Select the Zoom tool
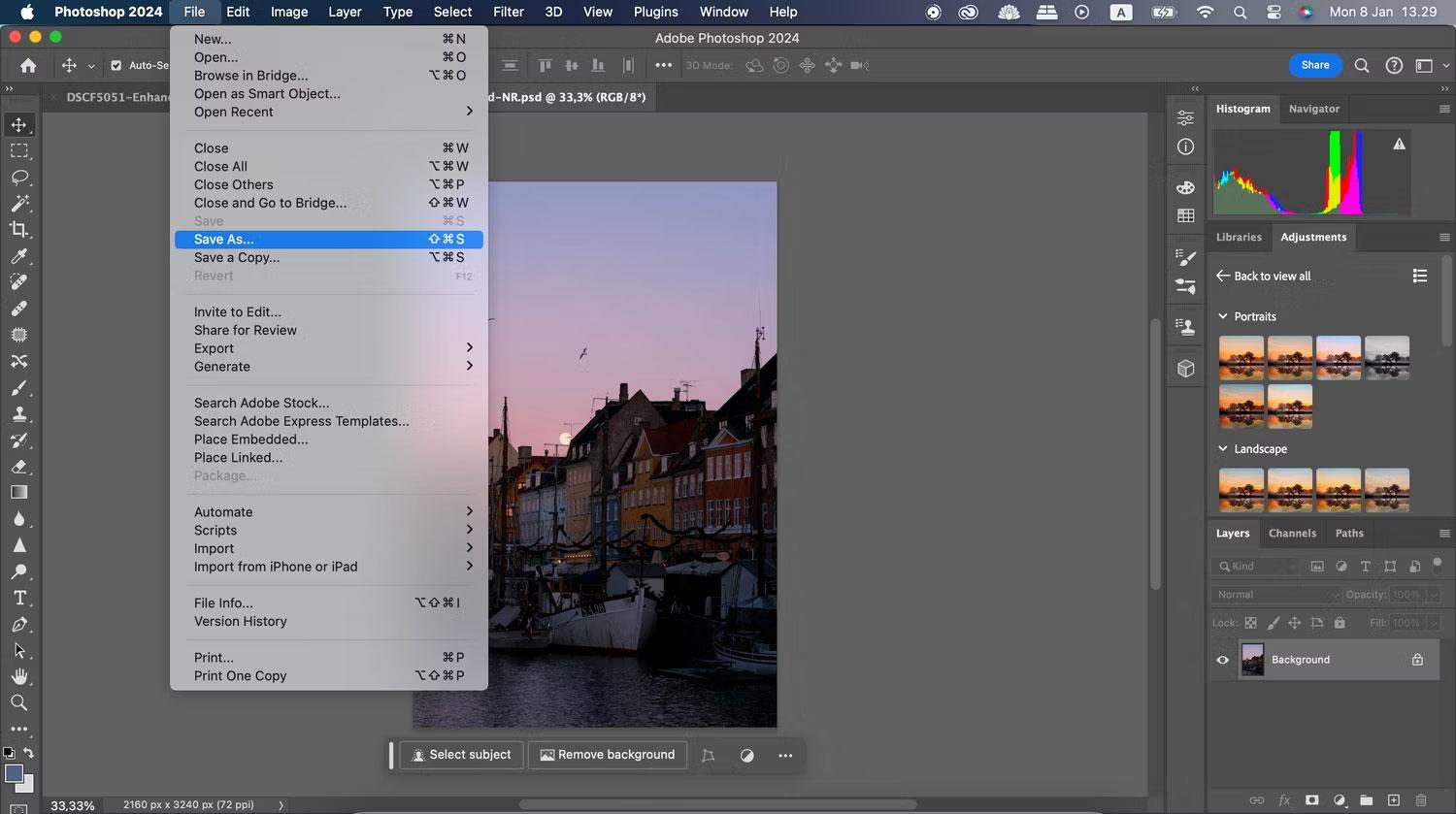The image size is (1456, 814). coord(19,702)
